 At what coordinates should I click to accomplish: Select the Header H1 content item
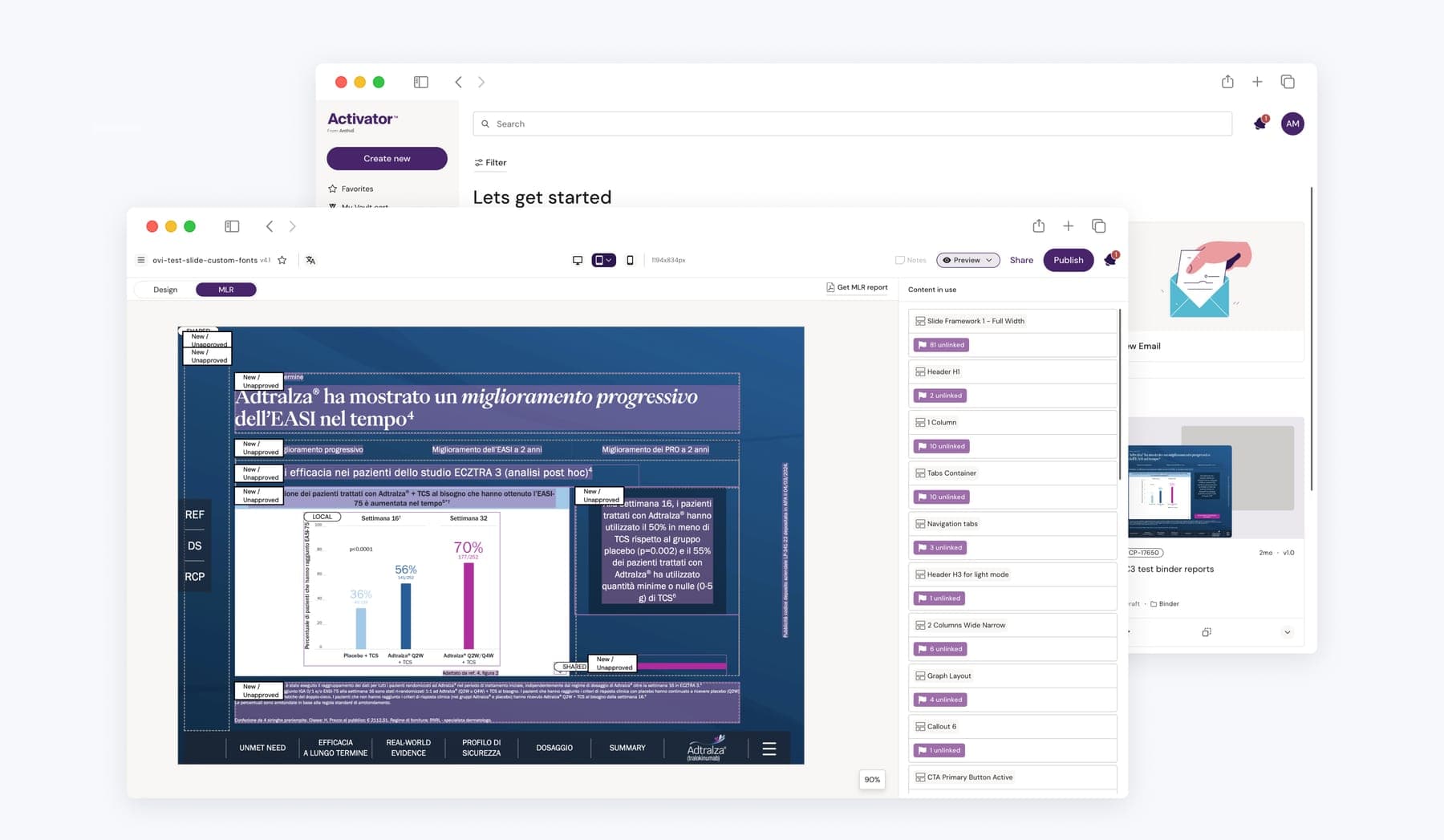[x=1012, y=371]
